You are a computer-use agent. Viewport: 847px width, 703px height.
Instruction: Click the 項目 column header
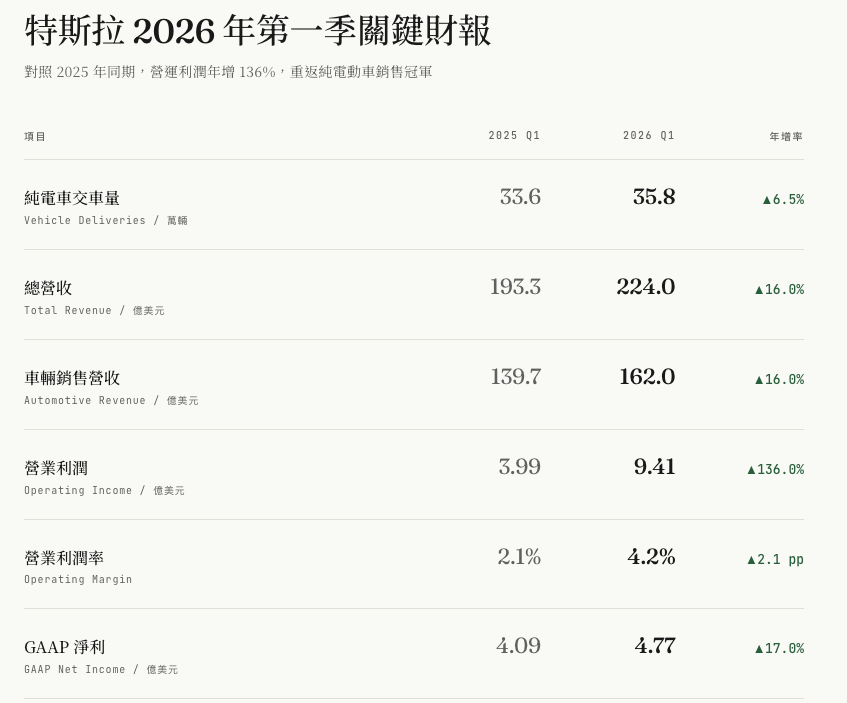(35, 136)
